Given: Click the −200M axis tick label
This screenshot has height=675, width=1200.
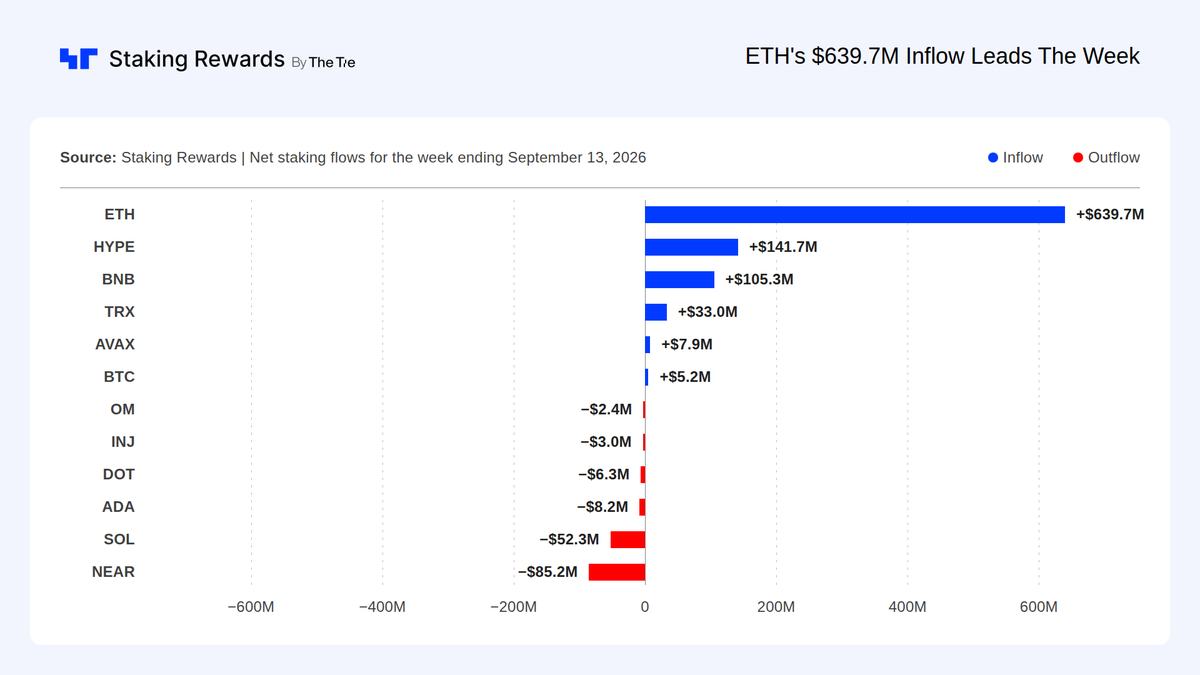Looking at the screenshot, I should (513, 606).
